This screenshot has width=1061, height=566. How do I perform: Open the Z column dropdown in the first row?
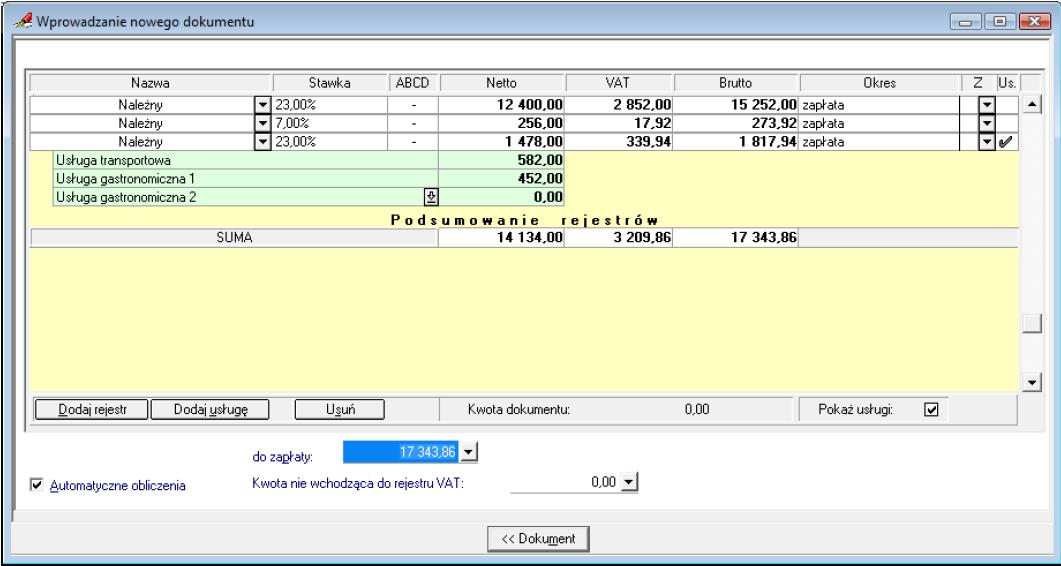(986, 105)
